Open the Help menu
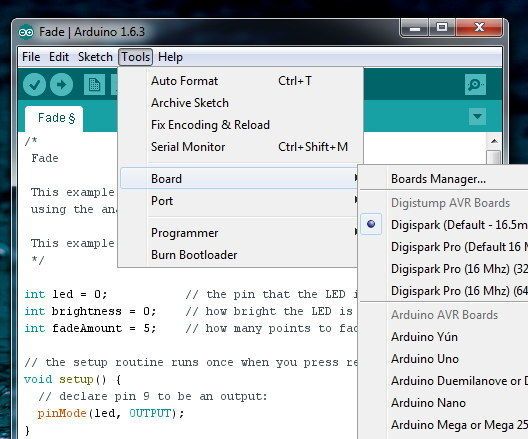This screenshot has width=528, height=439. tap(170, 57)
